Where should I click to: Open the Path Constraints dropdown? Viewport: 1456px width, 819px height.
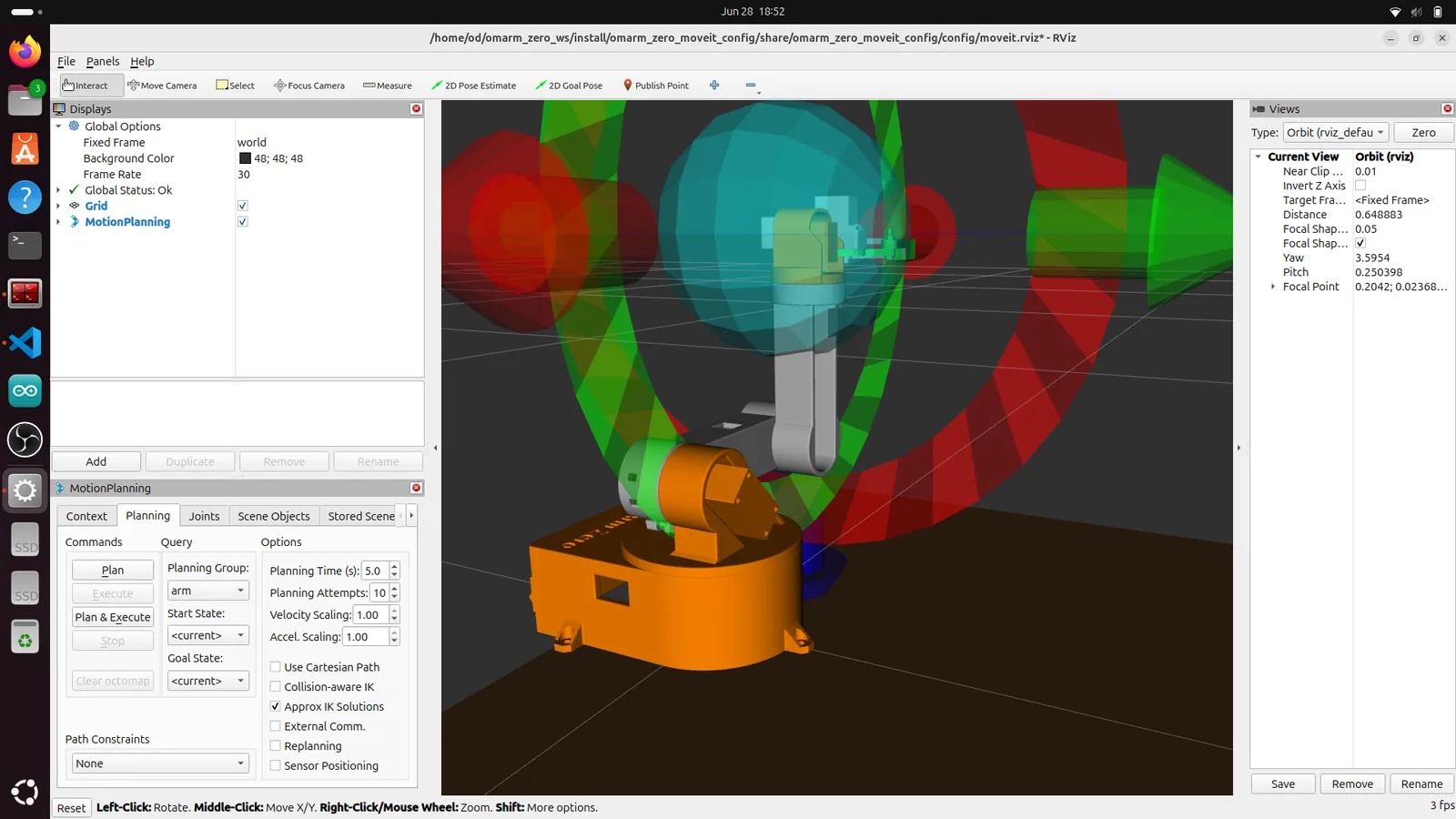[x=160, y=763]
